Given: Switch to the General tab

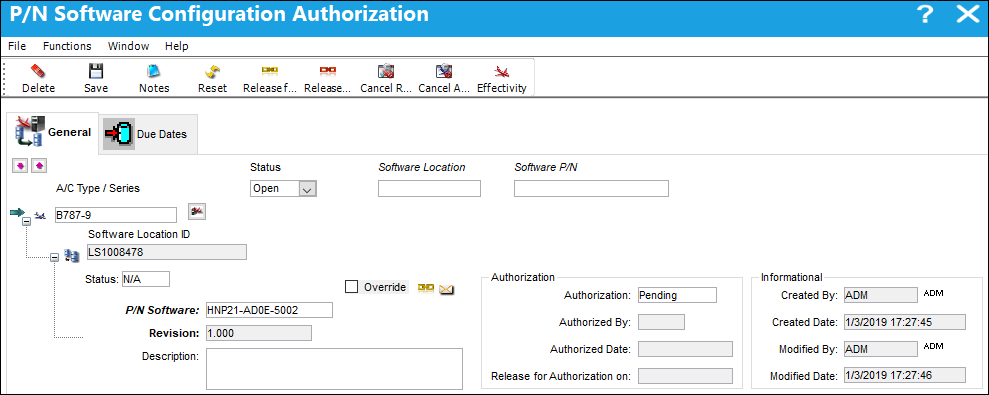Looking at the screenshot, I should click(52, 133).
